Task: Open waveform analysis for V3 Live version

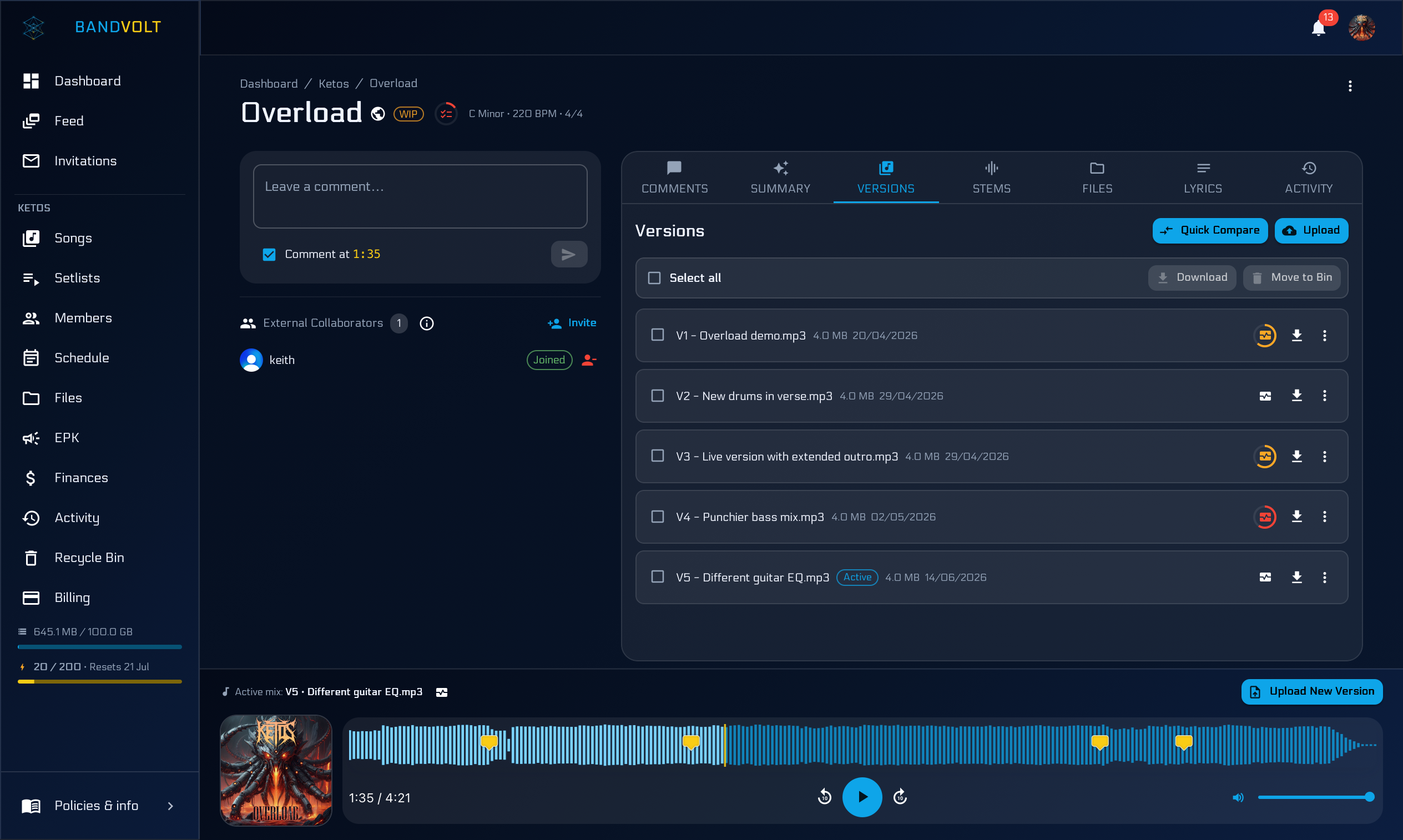Action: 1265,456
